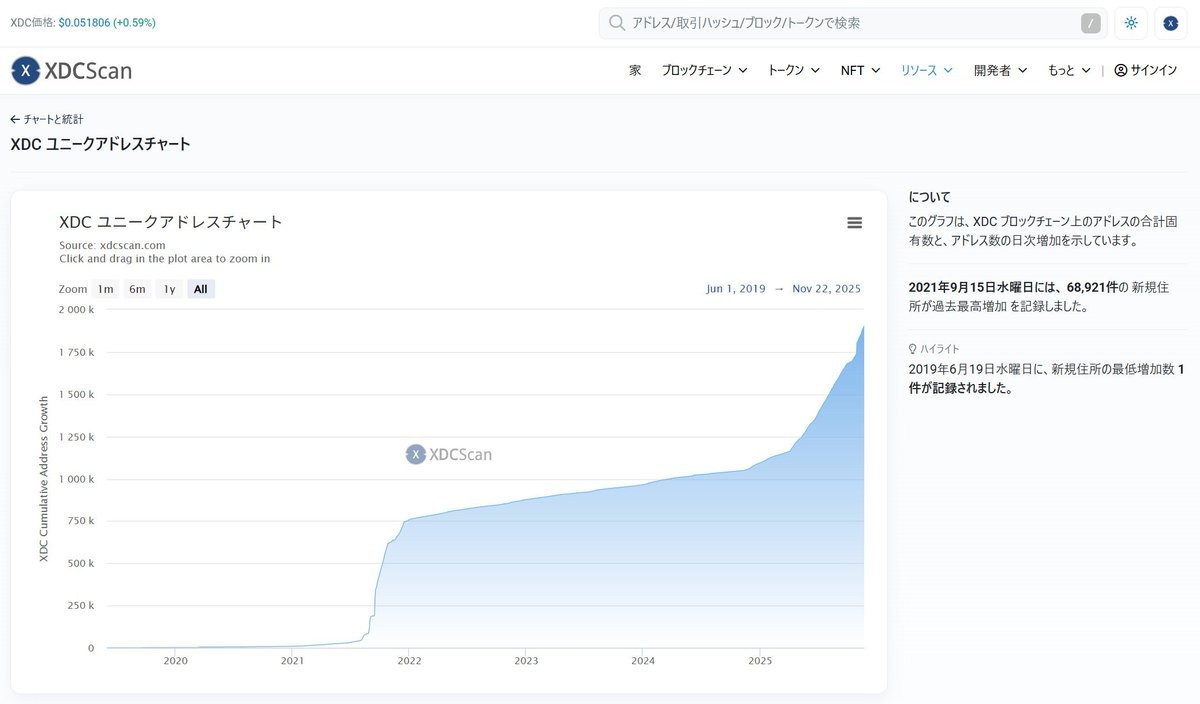The height and width of the screenshot is (704, 1200).
Task: Expand the トークン dropdown menu
Action: click(794, 71)
